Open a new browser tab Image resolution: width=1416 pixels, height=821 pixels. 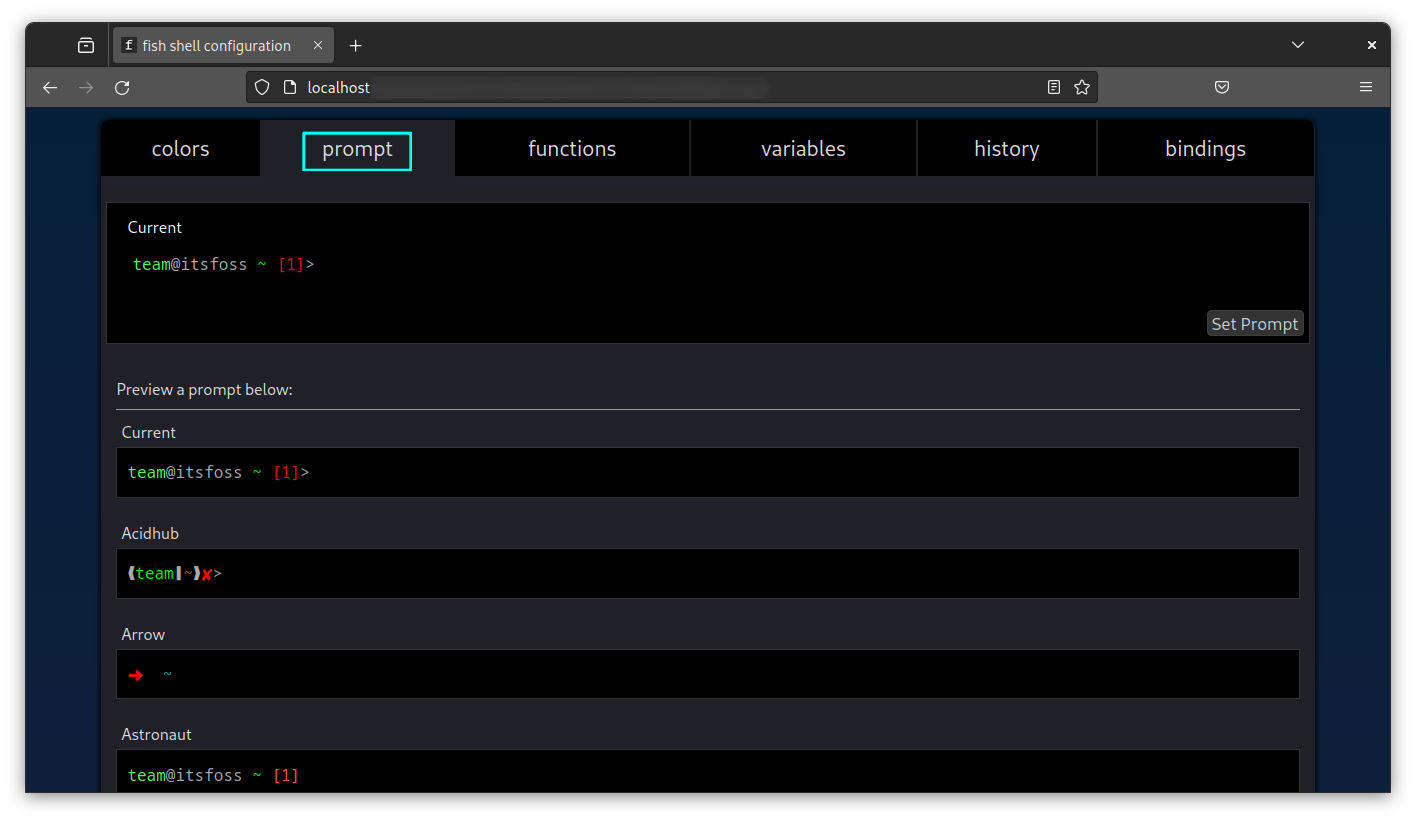[x=355, y=45]
